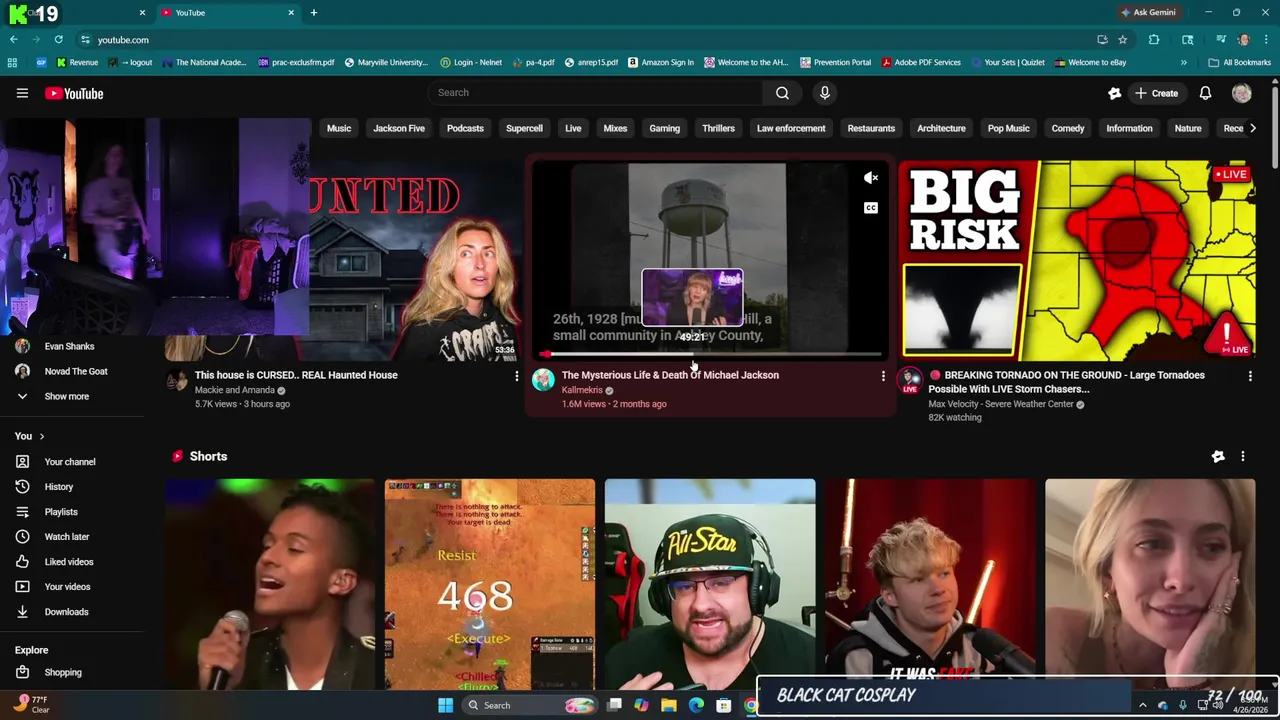Open History in sidebar
This screenshot has width=1280, height=720.
(x=59, y=487)
